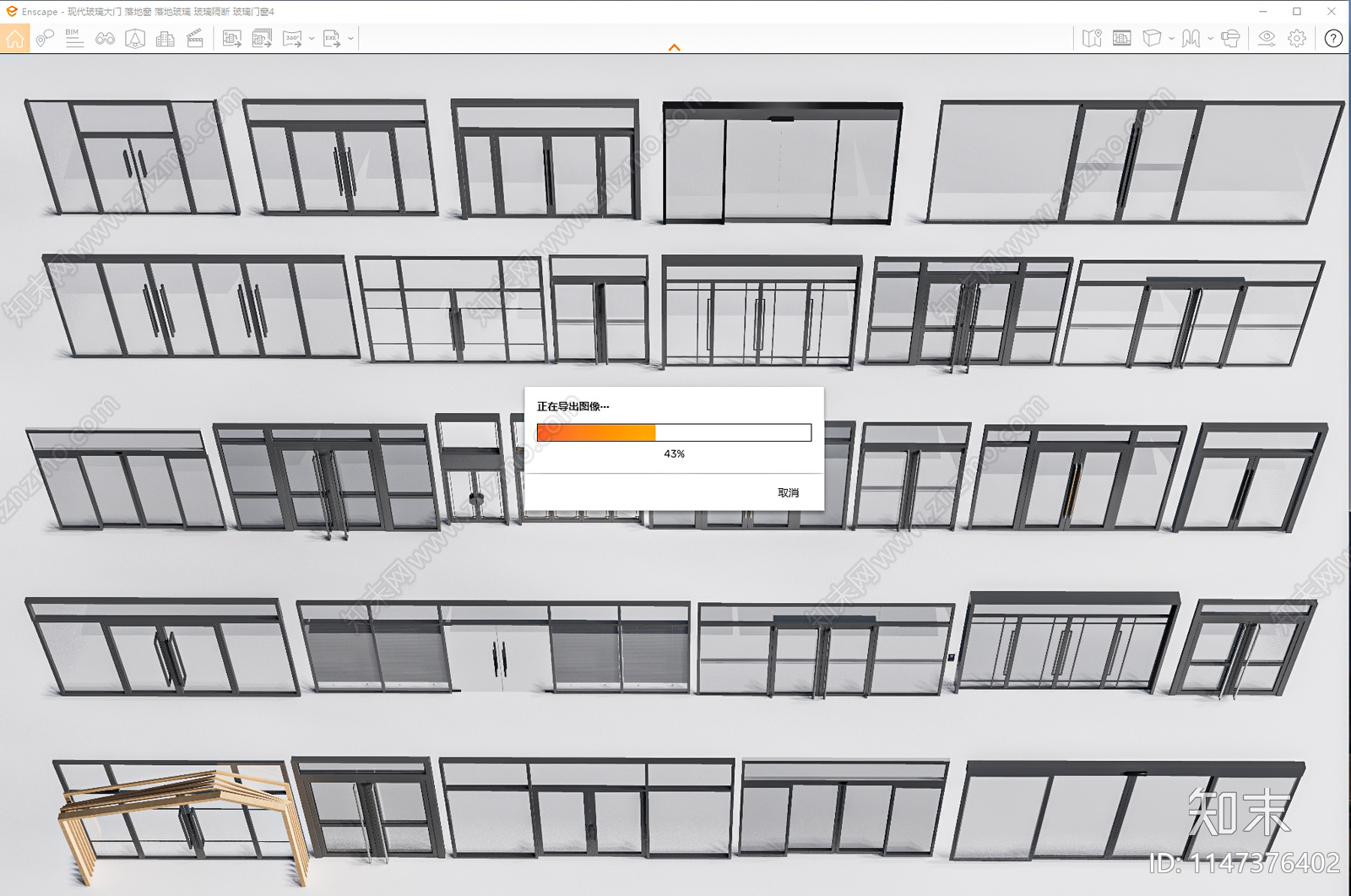Toggle the site context picture icon

click(x=1122, y=39)
